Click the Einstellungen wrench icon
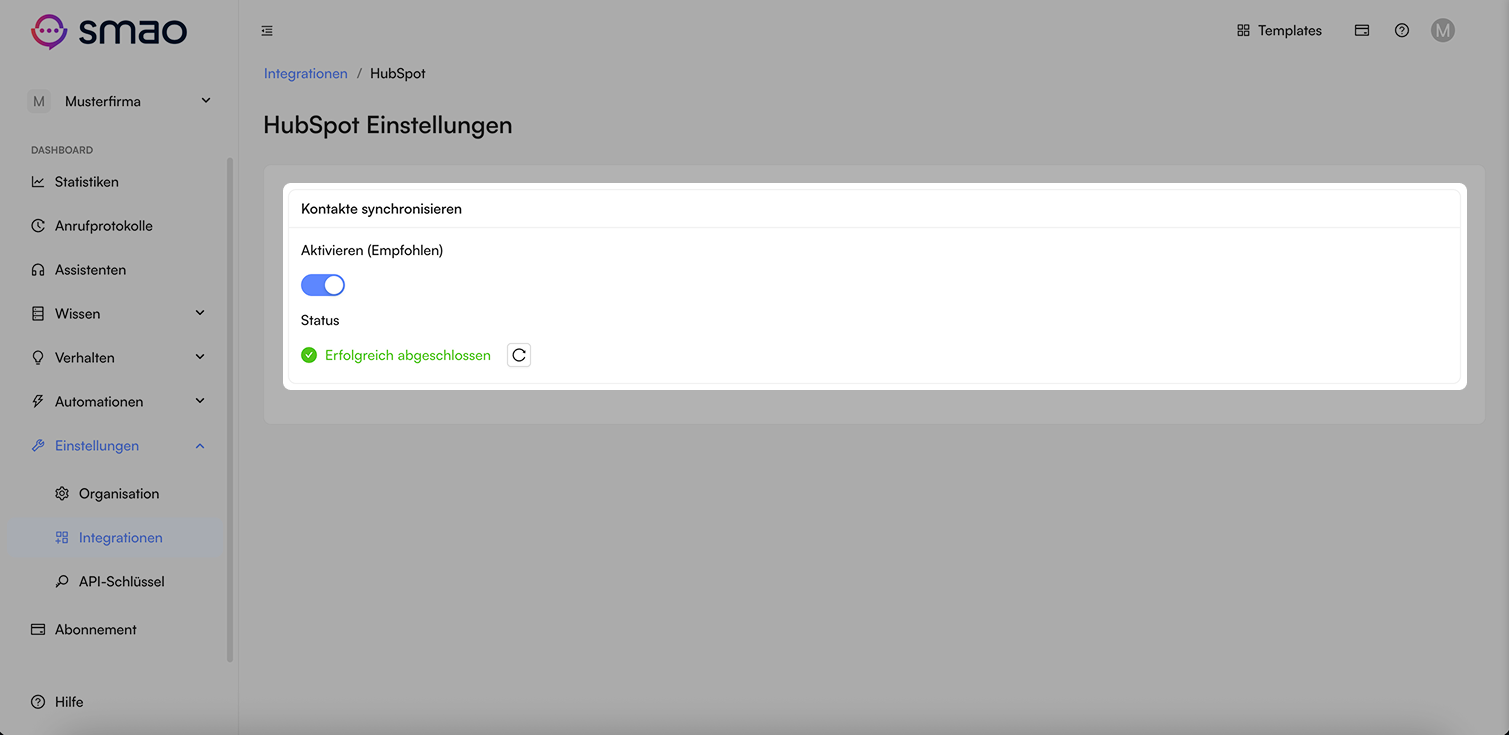The width and height of the screenshot is (1509, 735). 38,446
